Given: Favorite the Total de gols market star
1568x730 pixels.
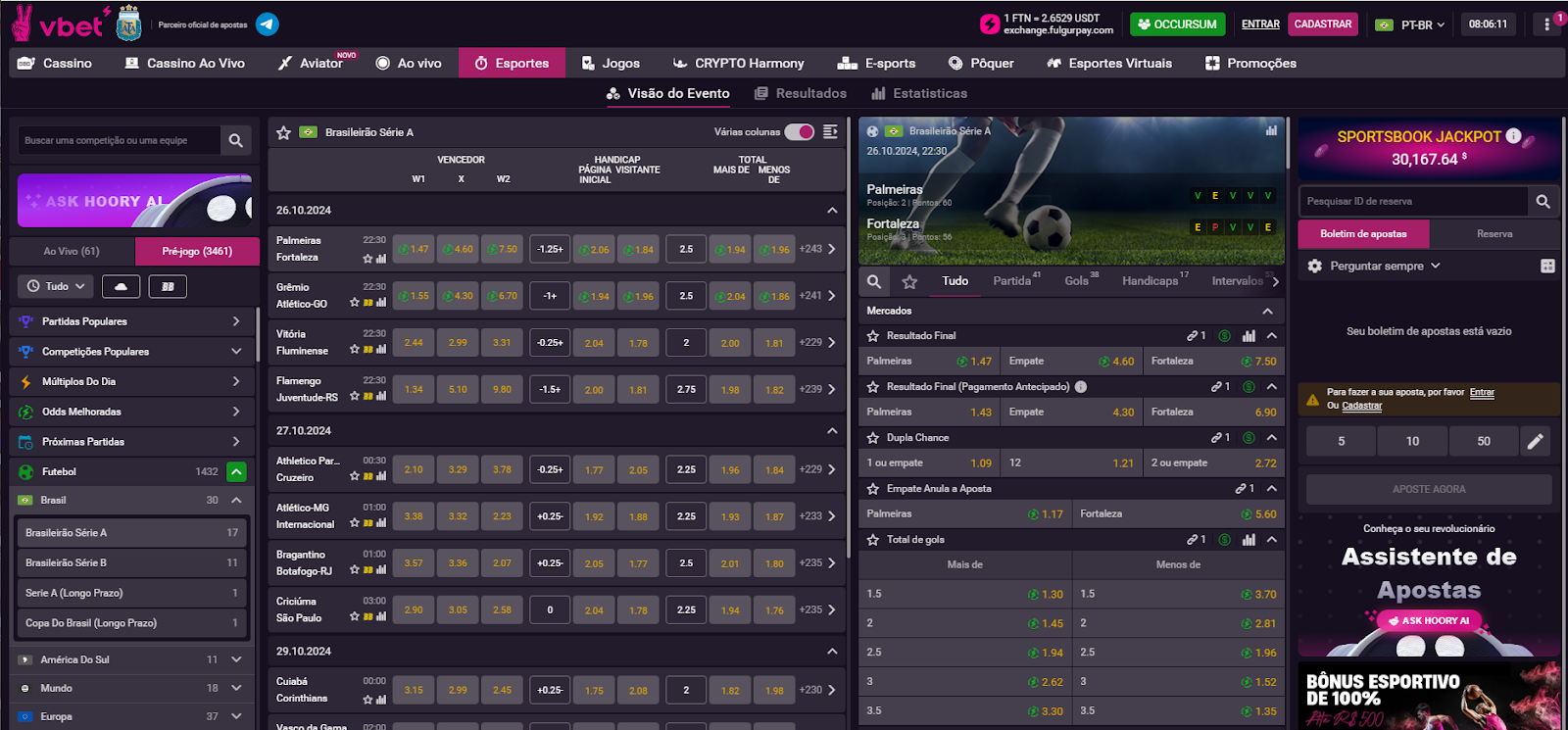Looking at the screenshot, I should coord(873,539).
